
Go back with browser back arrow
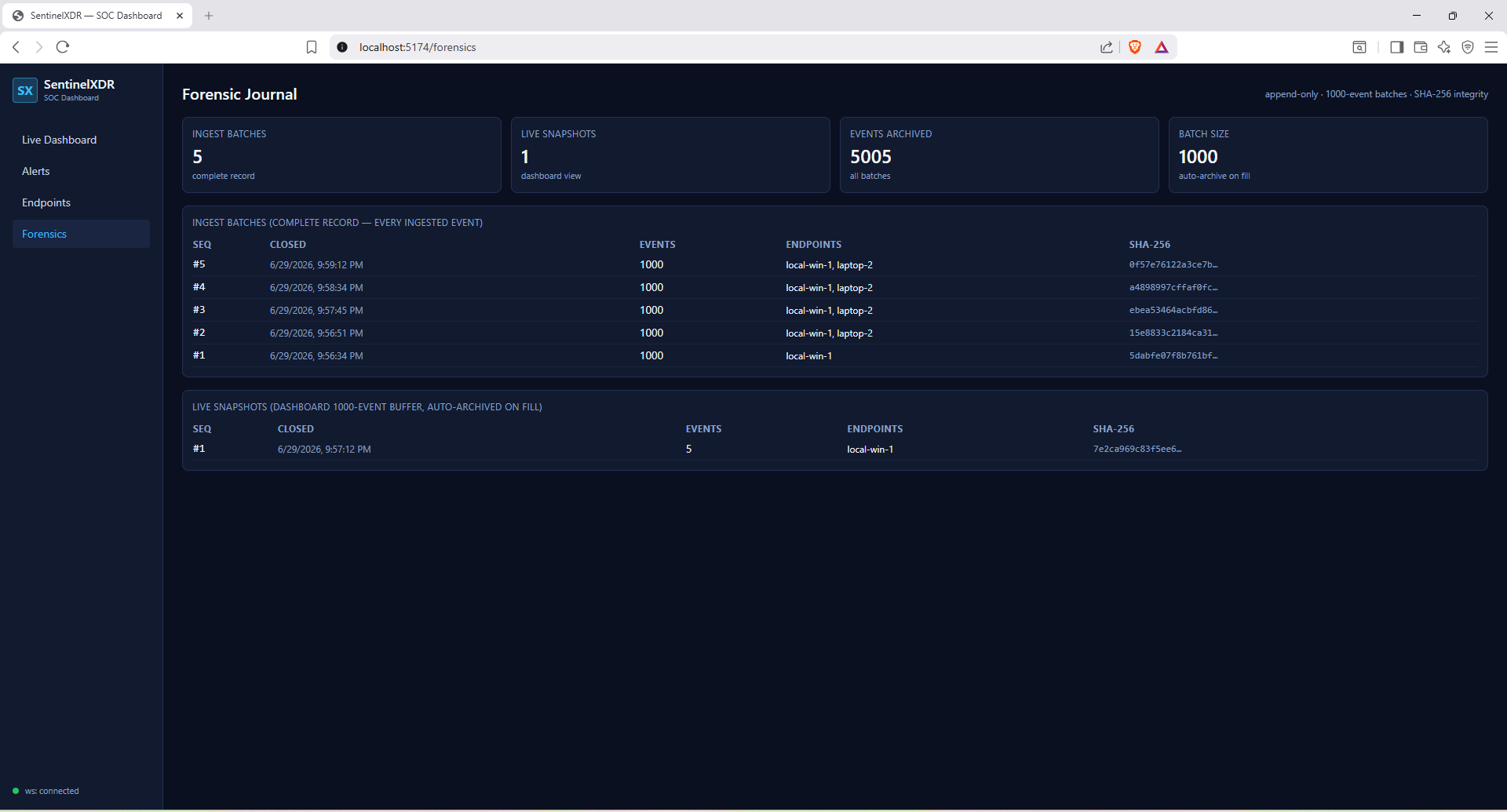pos(16,47)
